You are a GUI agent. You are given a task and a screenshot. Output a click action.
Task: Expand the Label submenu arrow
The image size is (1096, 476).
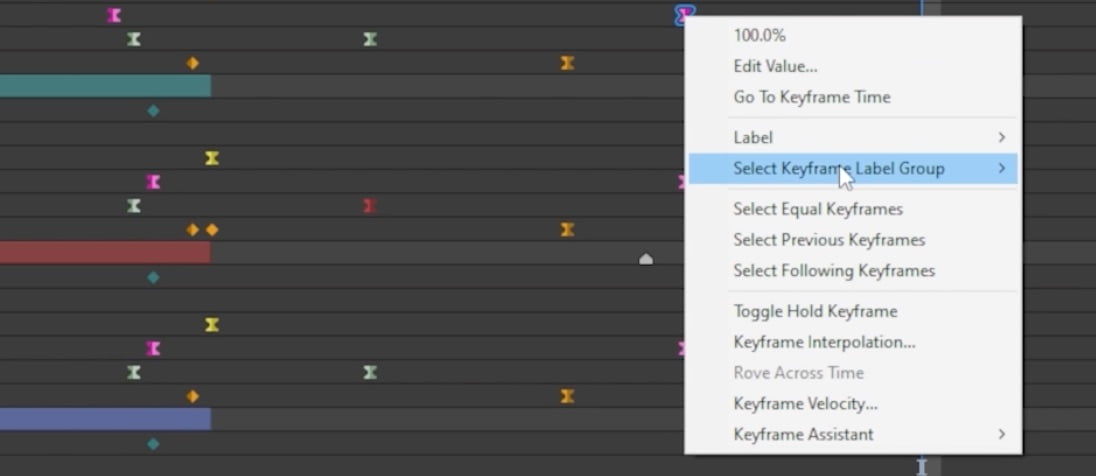tap(1001, 137)
